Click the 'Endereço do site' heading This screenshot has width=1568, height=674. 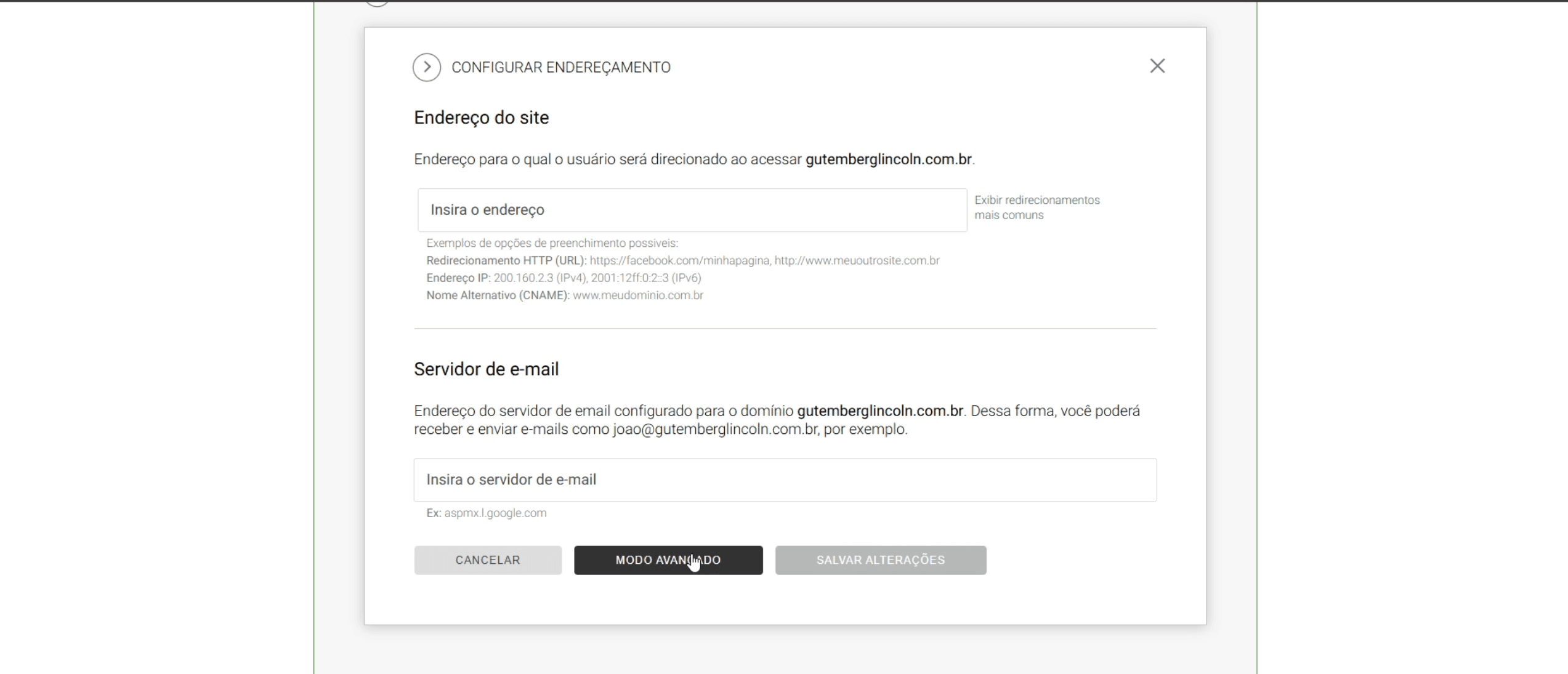(x=481, y=118)
